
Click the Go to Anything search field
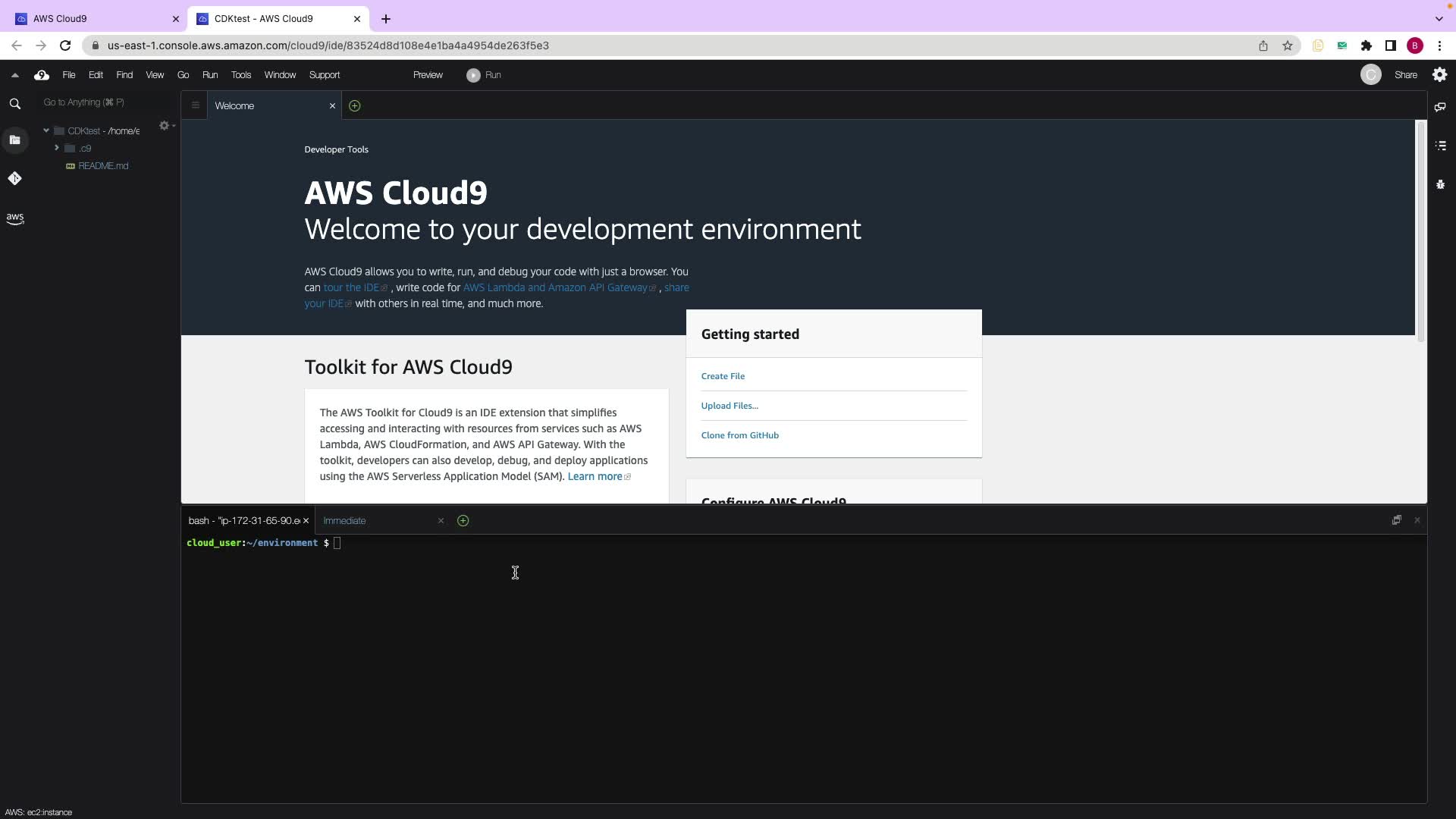(99, 102)
